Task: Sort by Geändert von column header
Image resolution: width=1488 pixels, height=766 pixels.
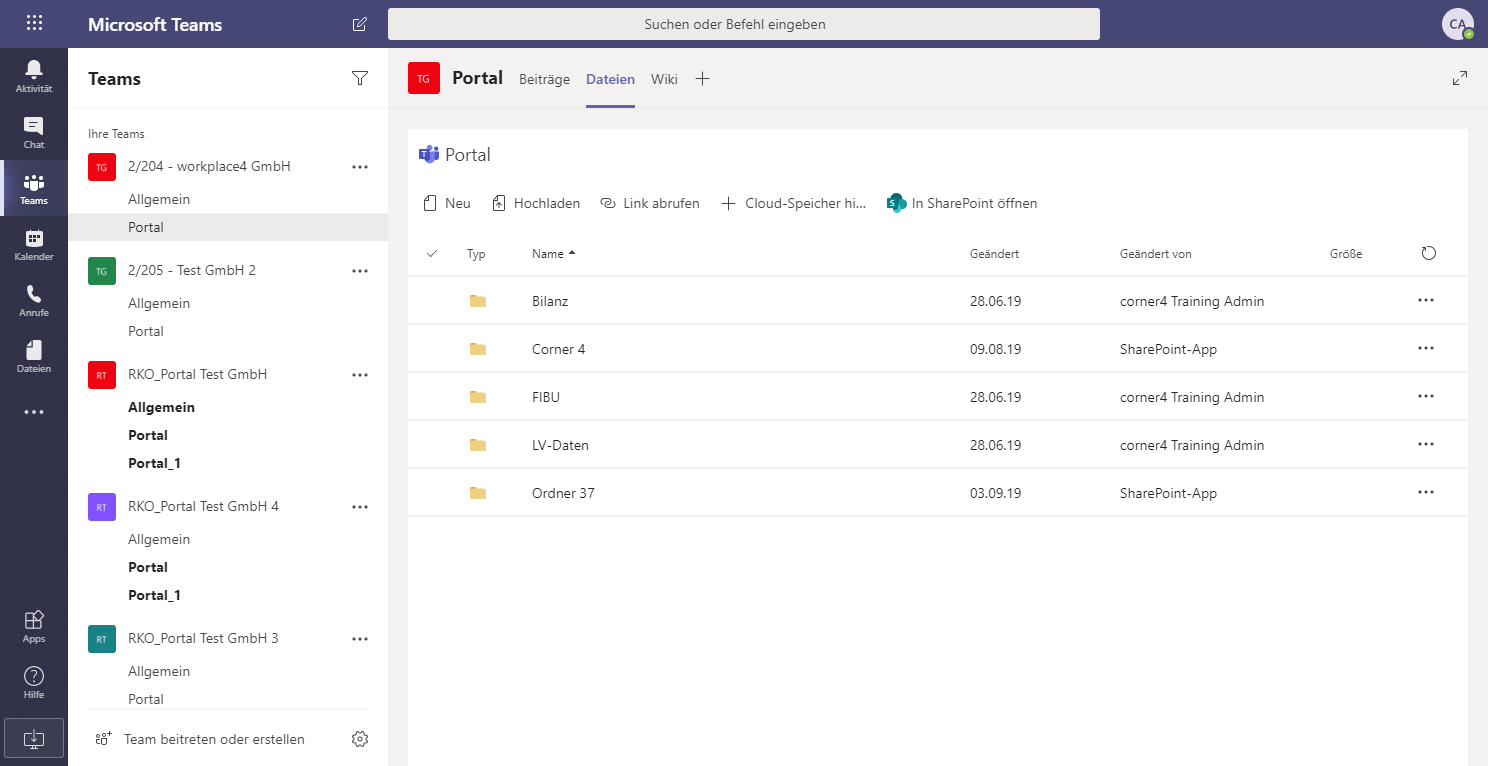Action: pos(1155,254)
